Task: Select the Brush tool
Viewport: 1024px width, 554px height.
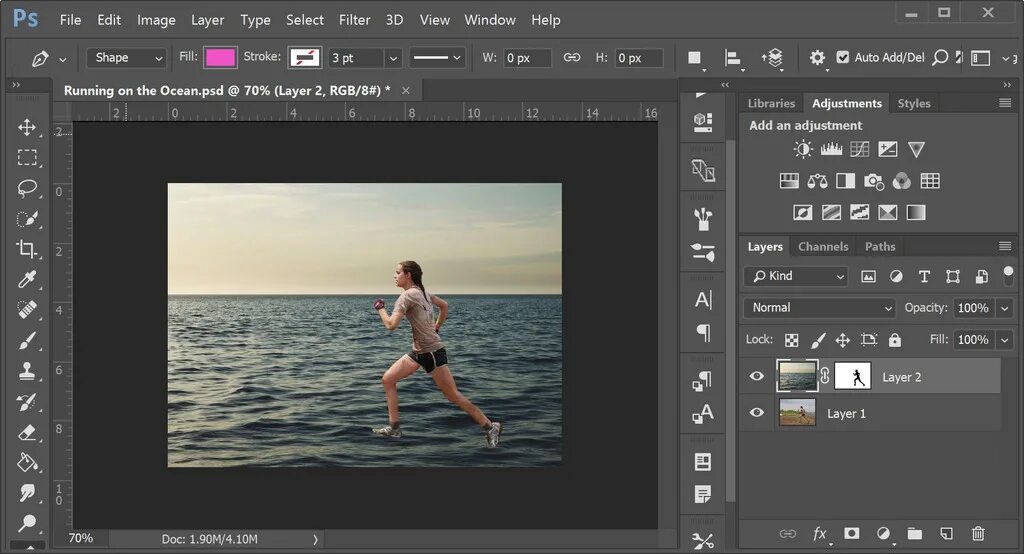Action: click(27, 341)
